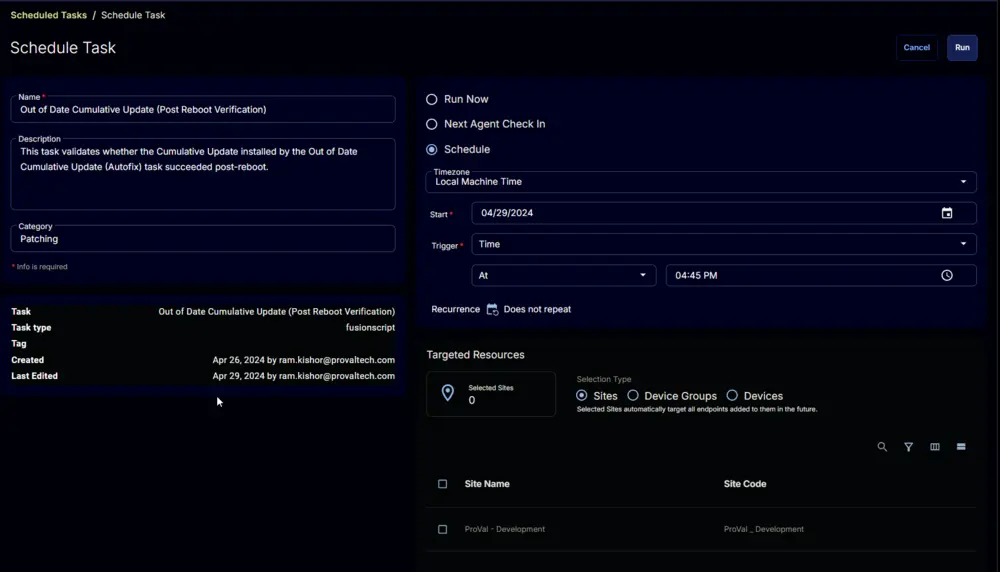Click the 'Targeted Resources' heading
Image resolution: width=1000 pixels, height=572 pixels.
point(475,355)
